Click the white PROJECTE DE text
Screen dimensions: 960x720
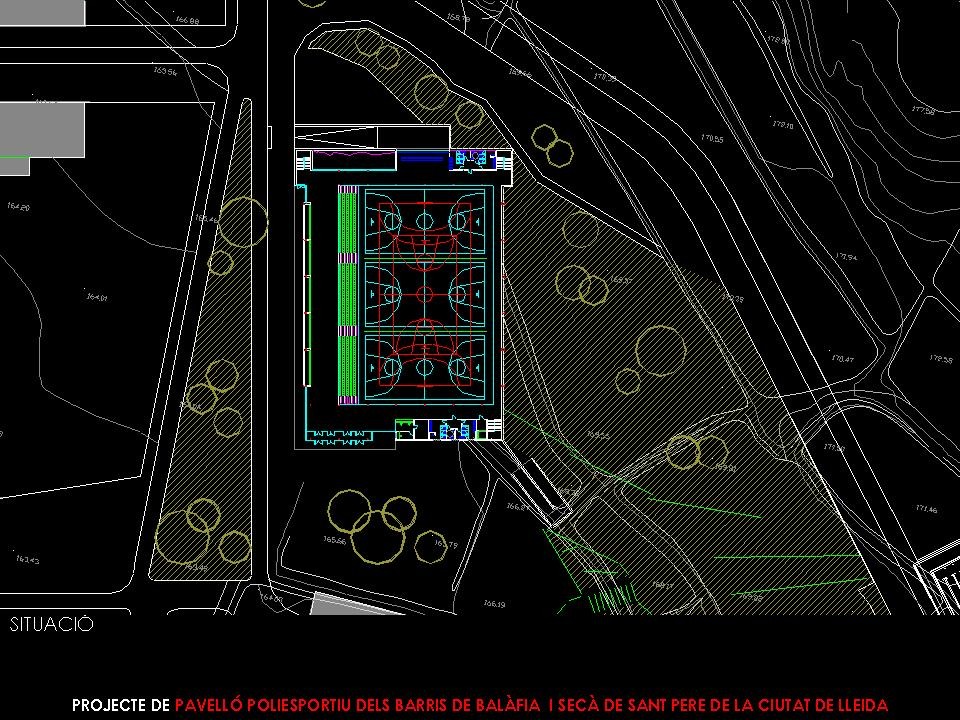pyautogui.click(x=120, y=704)
